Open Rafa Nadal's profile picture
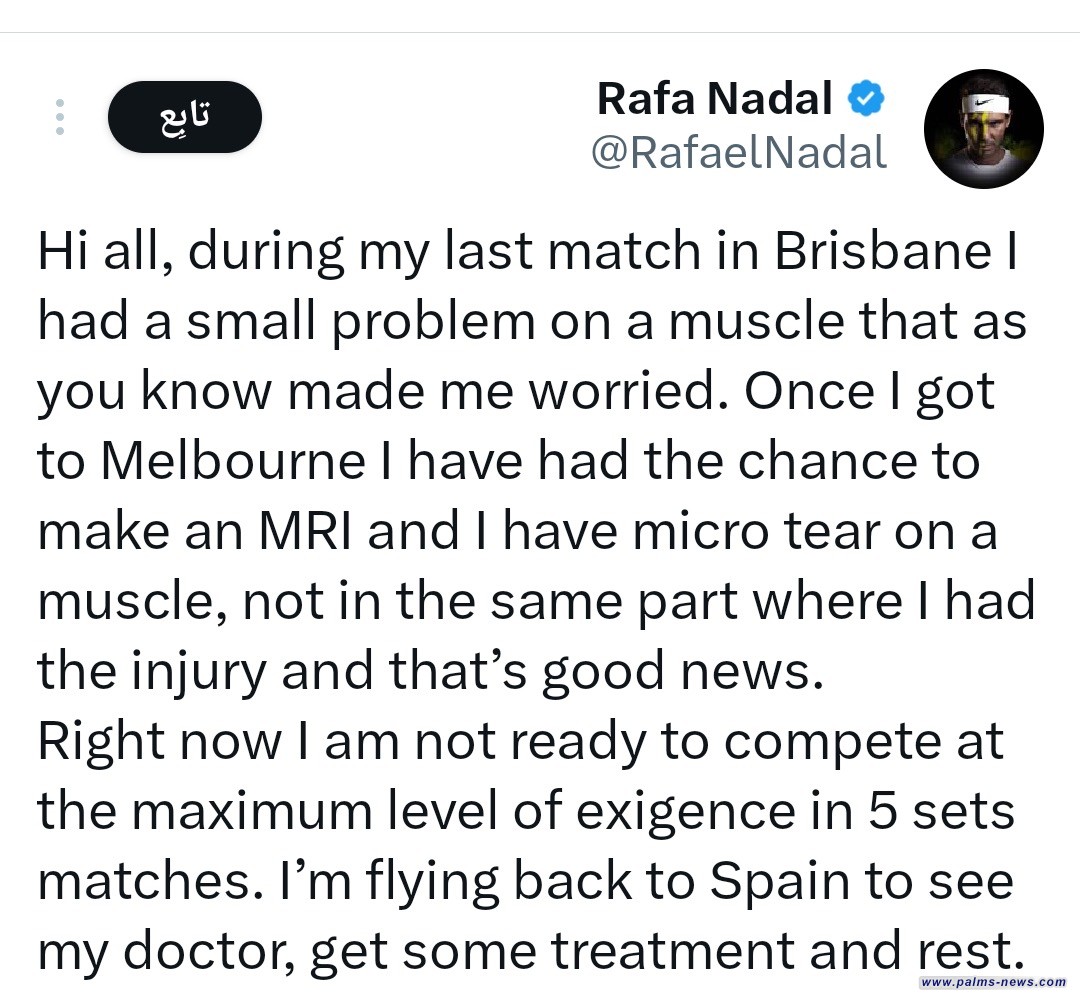The width and height of the screenshot is (1080, 1005). (x=983, y=129)
